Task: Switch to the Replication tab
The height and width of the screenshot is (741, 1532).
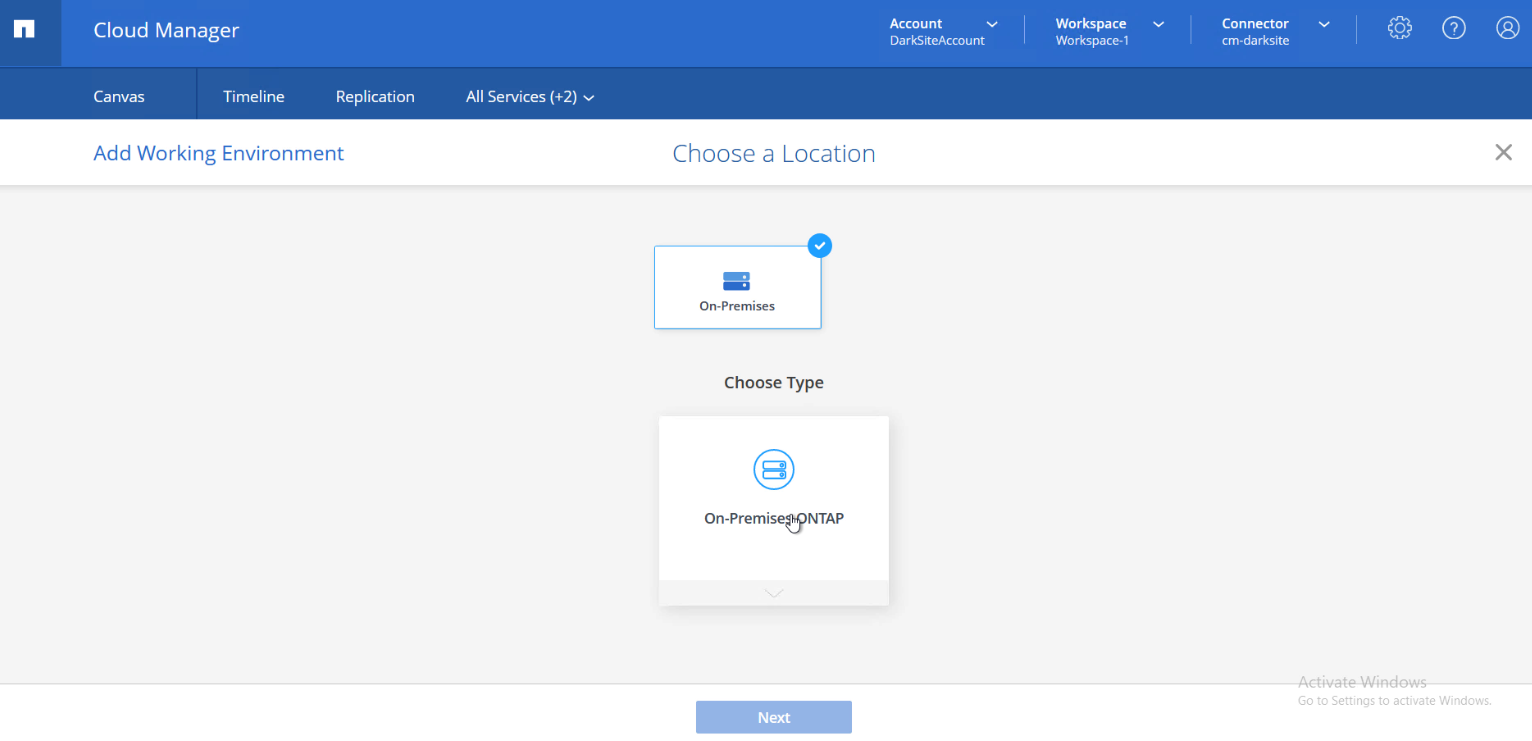Action: click(375, 97)
